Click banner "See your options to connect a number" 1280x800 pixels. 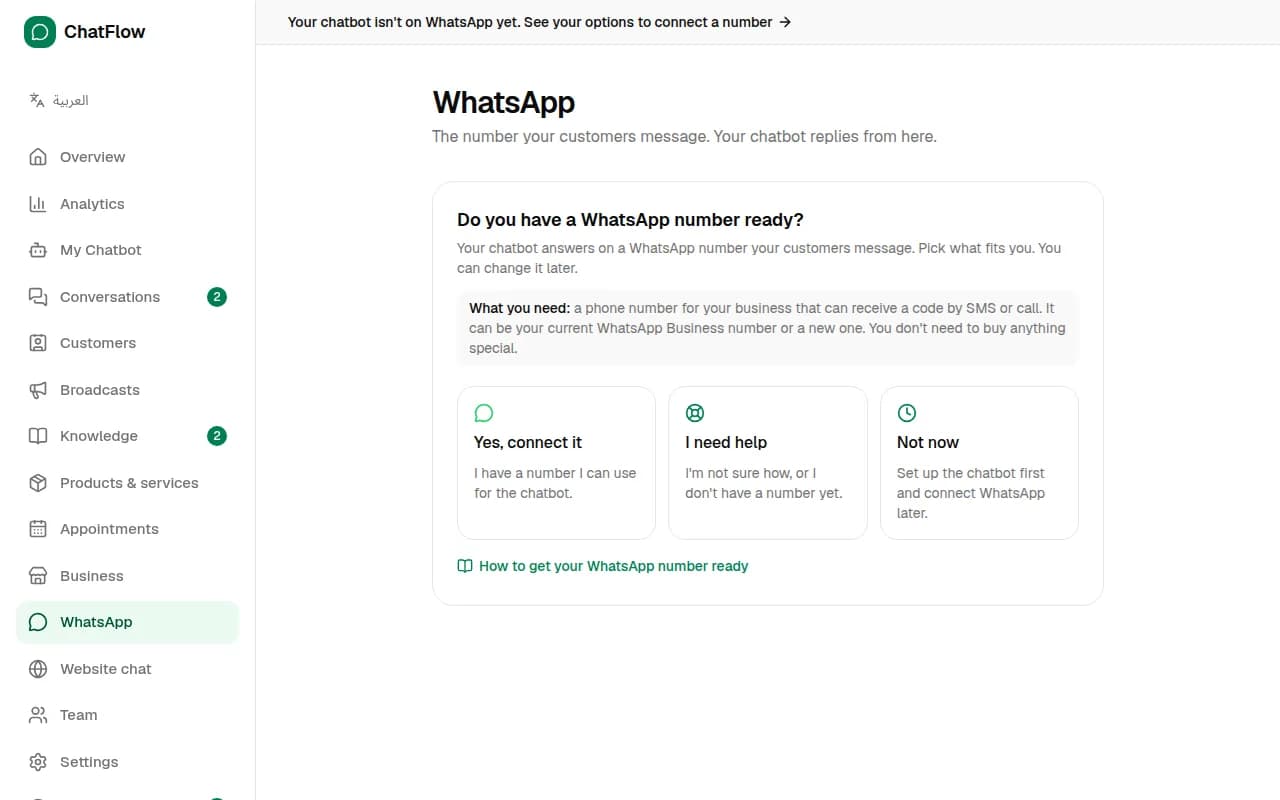[x=648, y=22]
